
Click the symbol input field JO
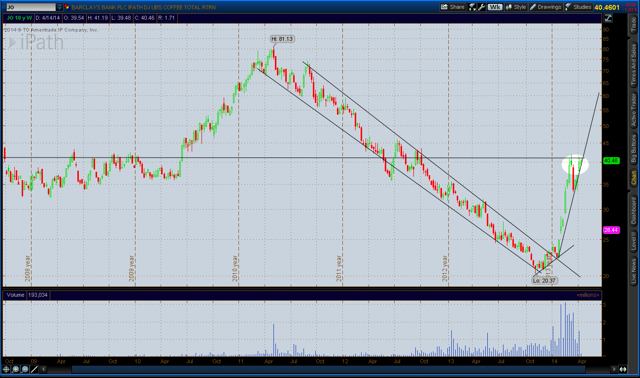(31, 7)
